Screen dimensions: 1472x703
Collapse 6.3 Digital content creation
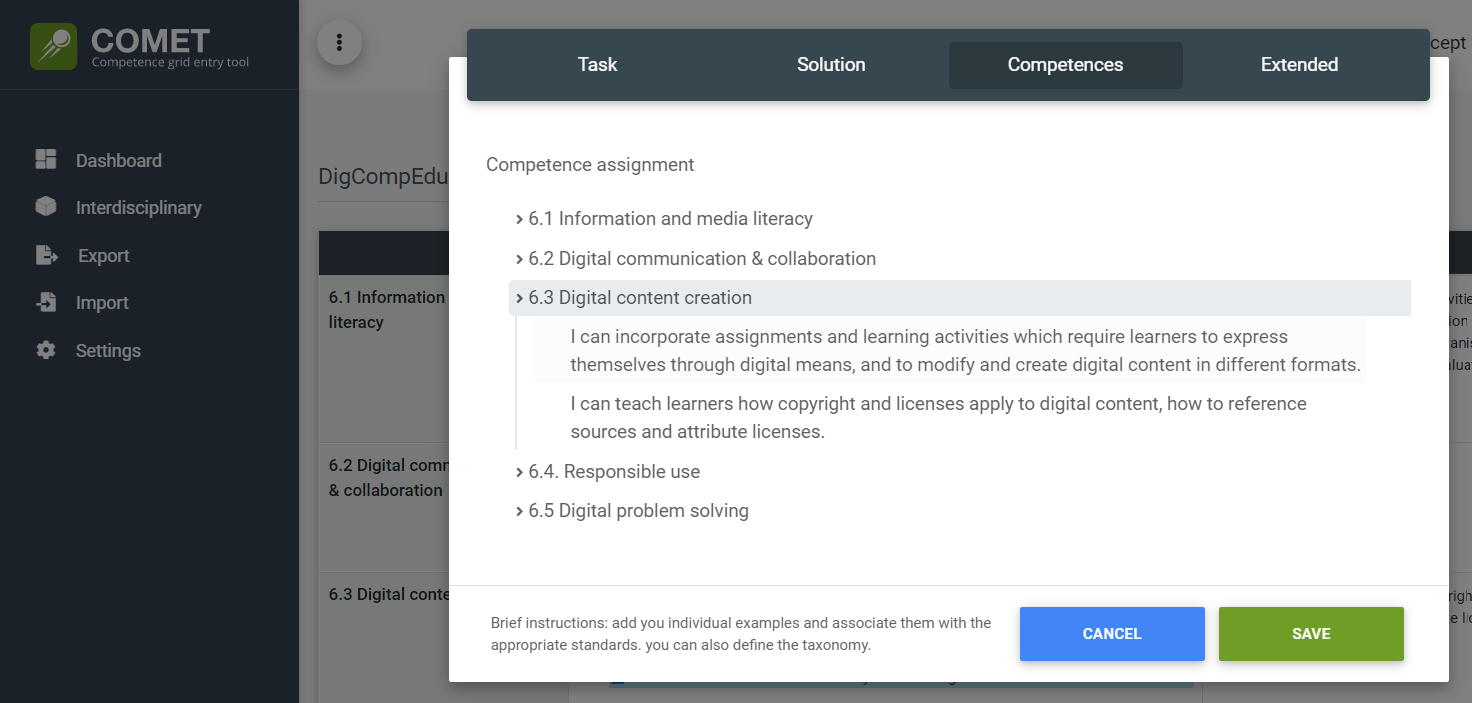[640, 298]
